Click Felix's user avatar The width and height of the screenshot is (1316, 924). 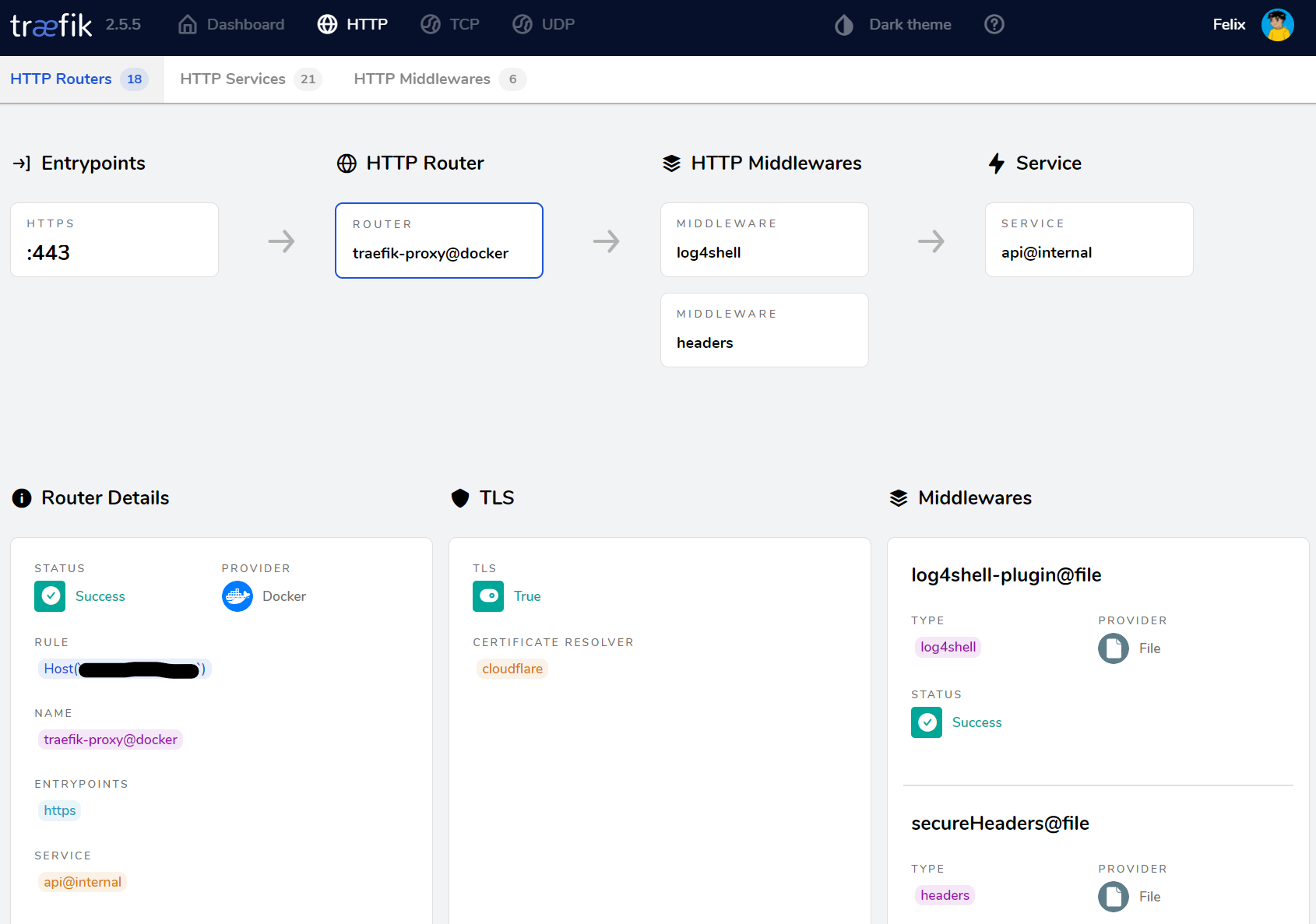(x=1278, y=25)
